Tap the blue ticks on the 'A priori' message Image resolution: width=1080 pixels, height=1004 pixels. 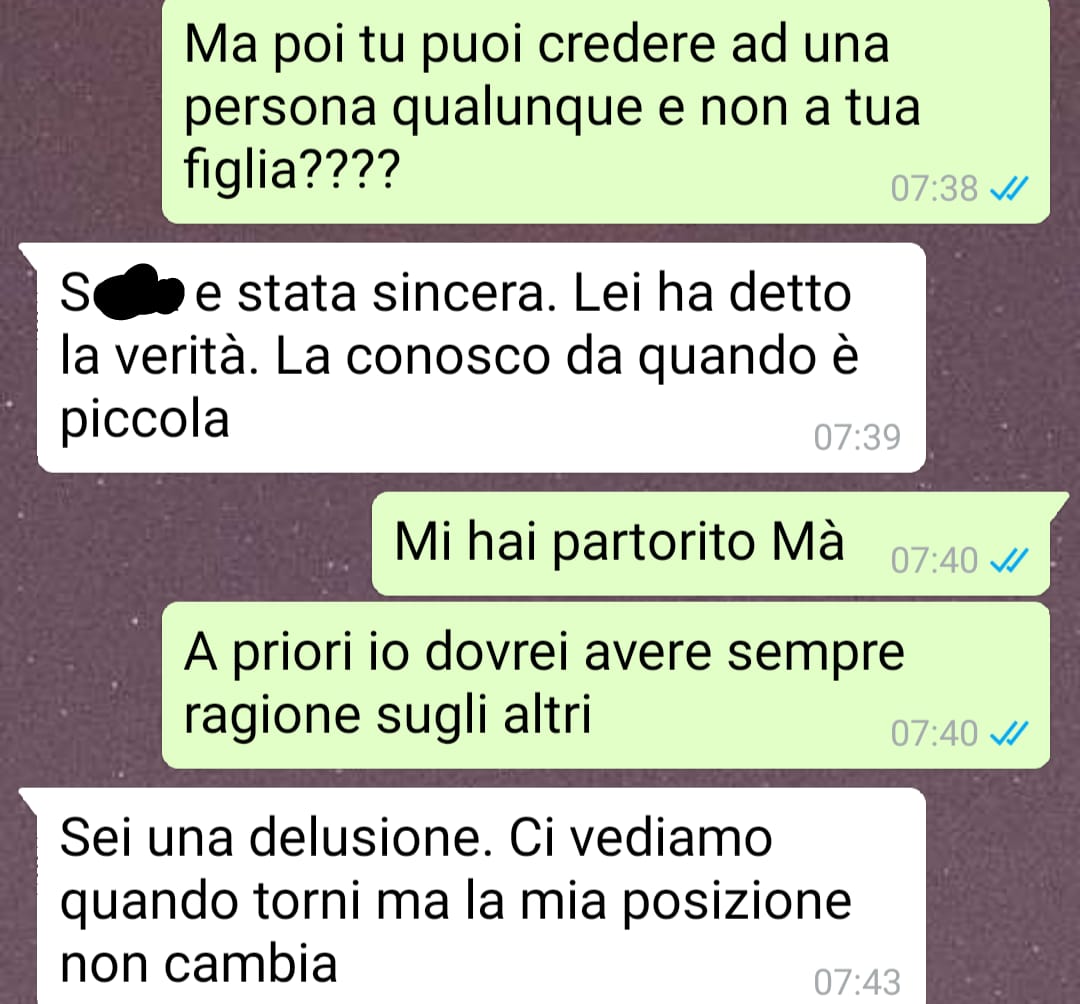[1009, 733]
